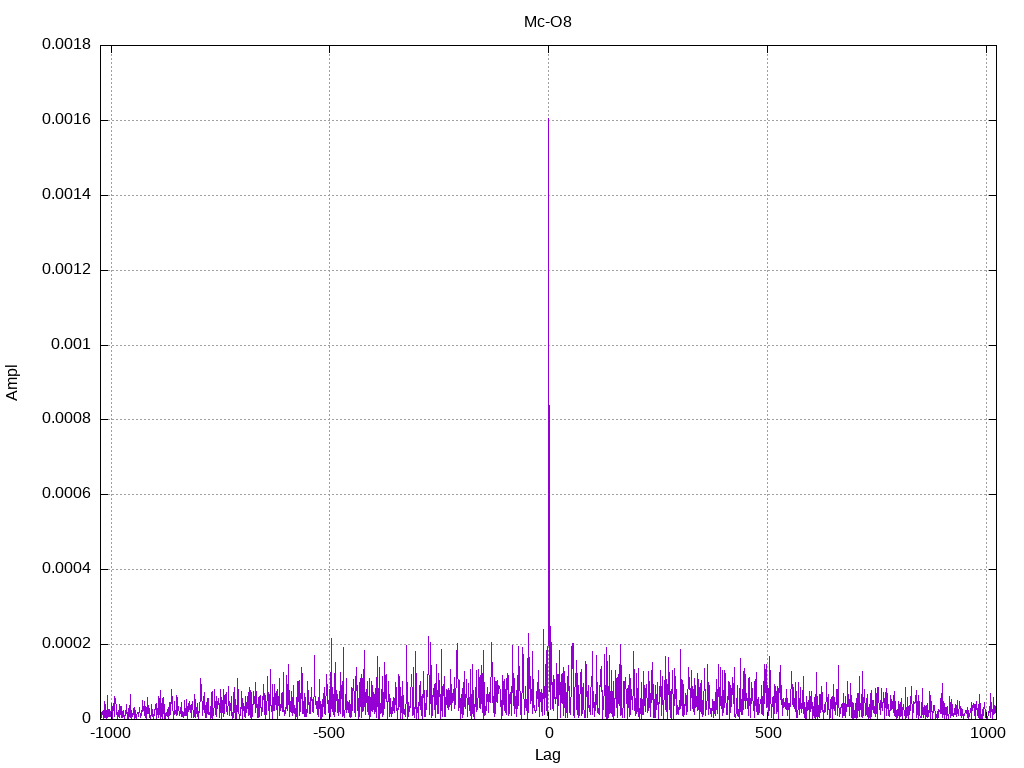This screenshot has width=1024, height=768.
Task: Select the 0.0004 y-axis tick label
Action: (66, 569)
